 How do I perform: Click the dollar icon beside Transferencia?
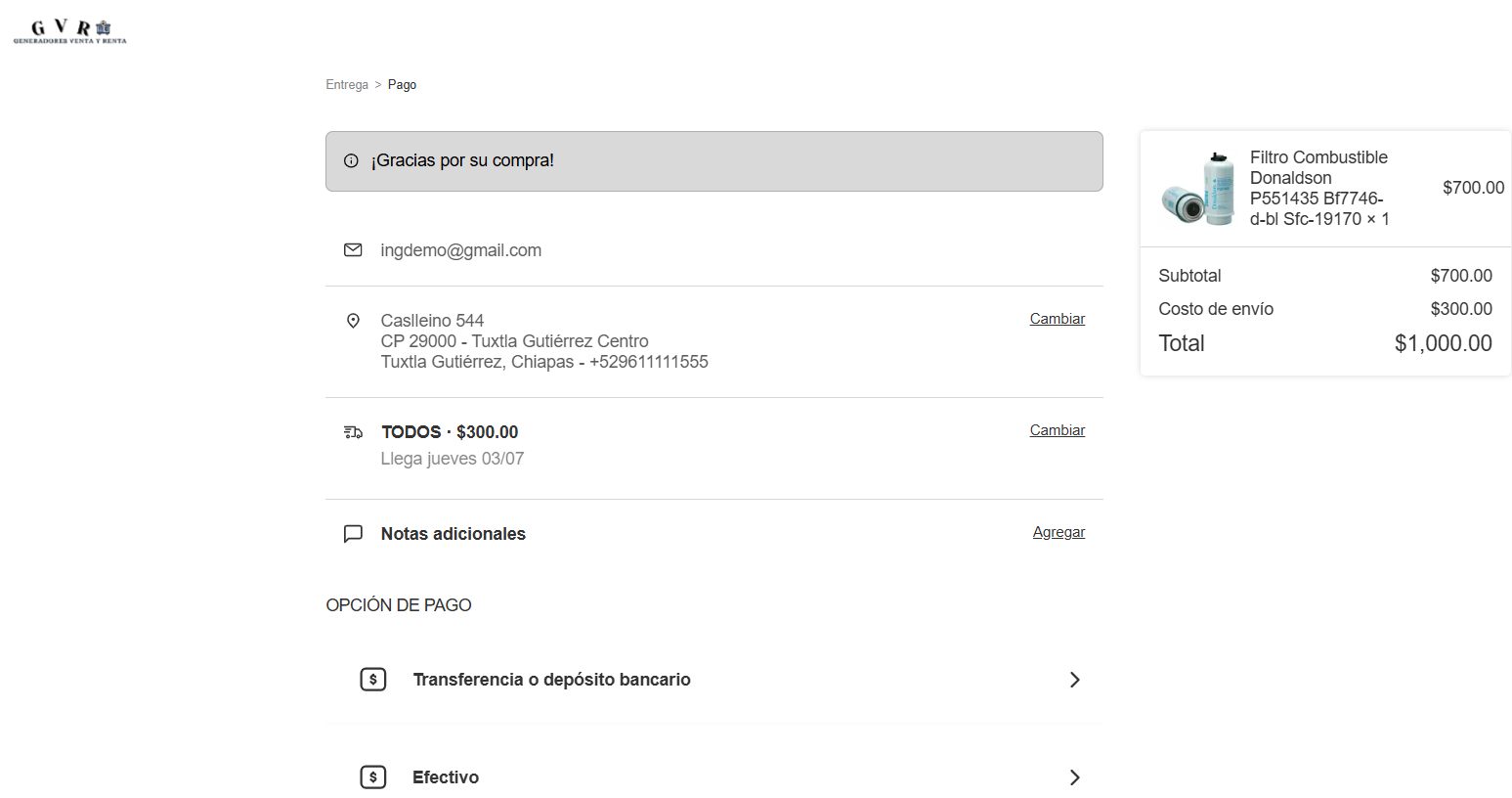coord(373,680)
